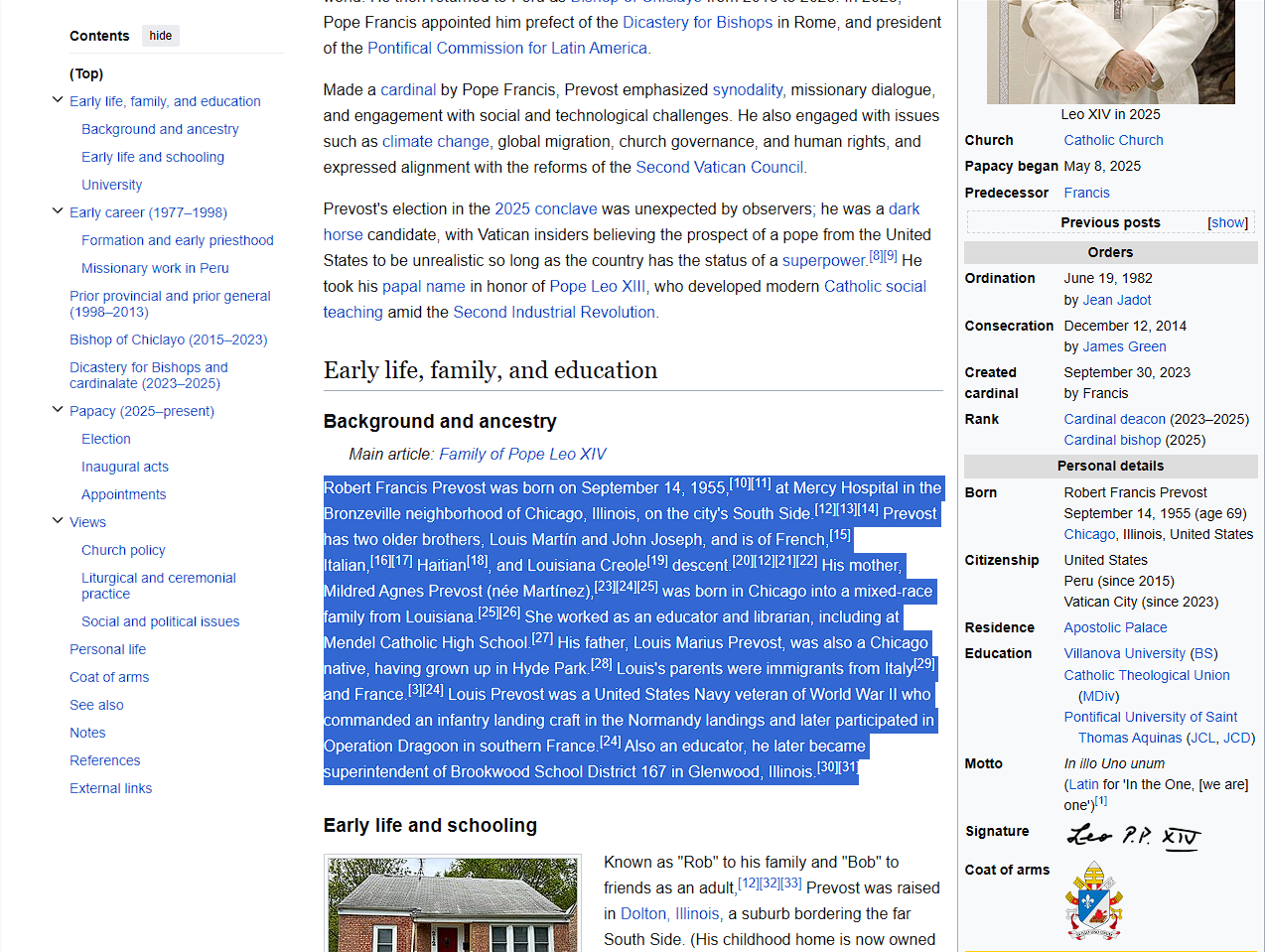Open citation [27] after Mendel Catholic High School
The height and width of the screenshot is (952, 1266).
coord(542,638)
